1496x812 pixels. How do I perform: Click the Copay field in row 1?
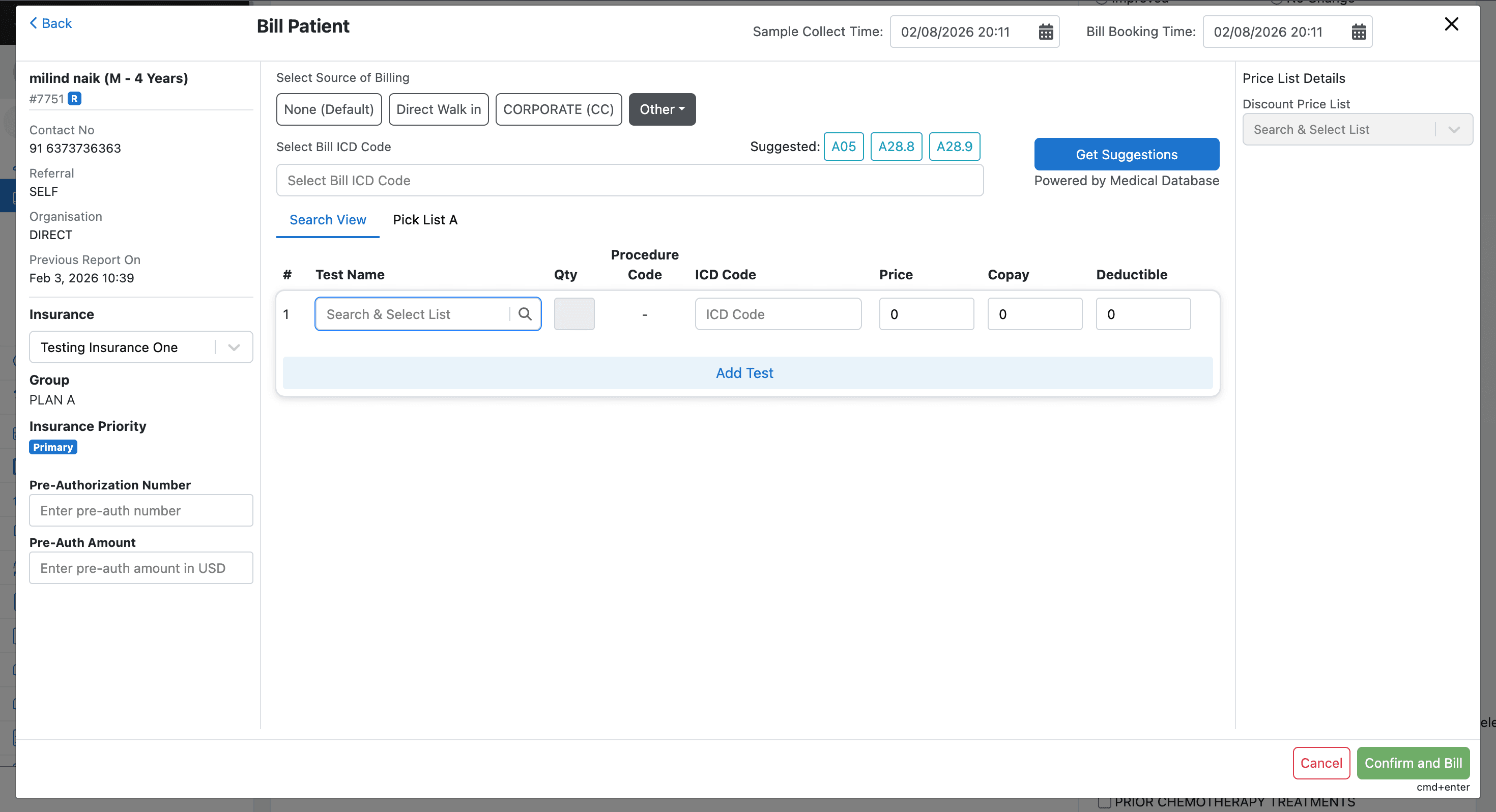(x=1035, y=314)
